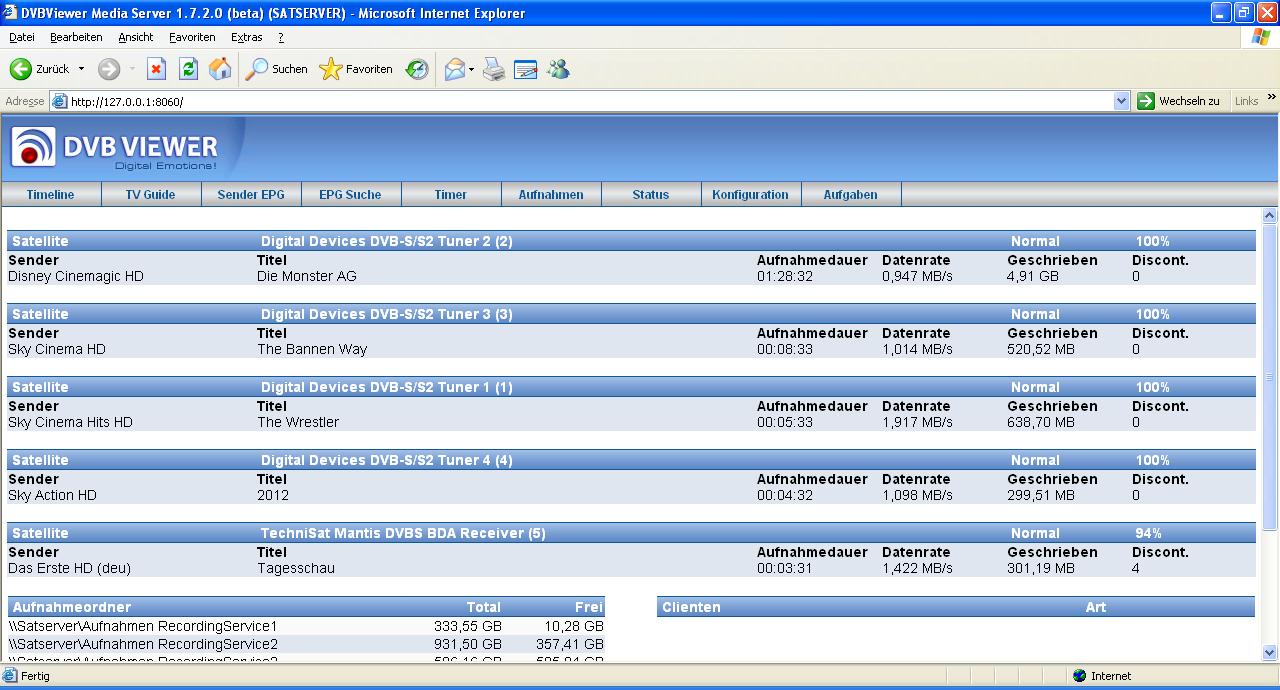
Task: Click title The Wrestler
Action: coord(298,422)
